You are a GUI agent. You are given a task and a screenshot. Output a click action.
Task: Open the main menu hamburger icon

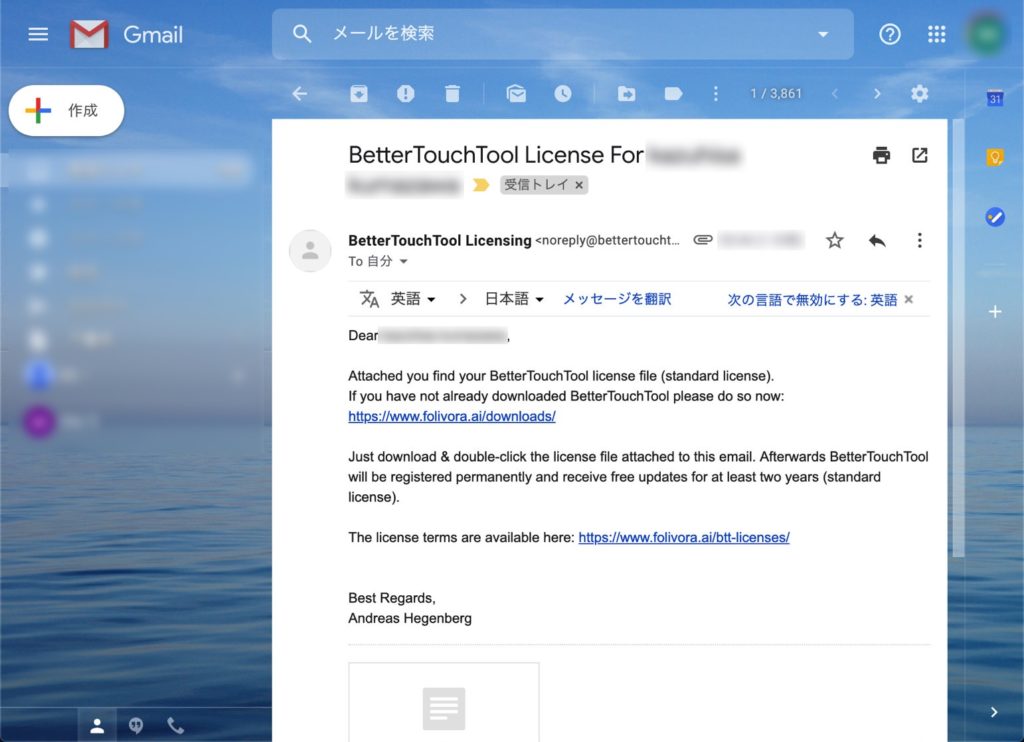click(38, 34)
